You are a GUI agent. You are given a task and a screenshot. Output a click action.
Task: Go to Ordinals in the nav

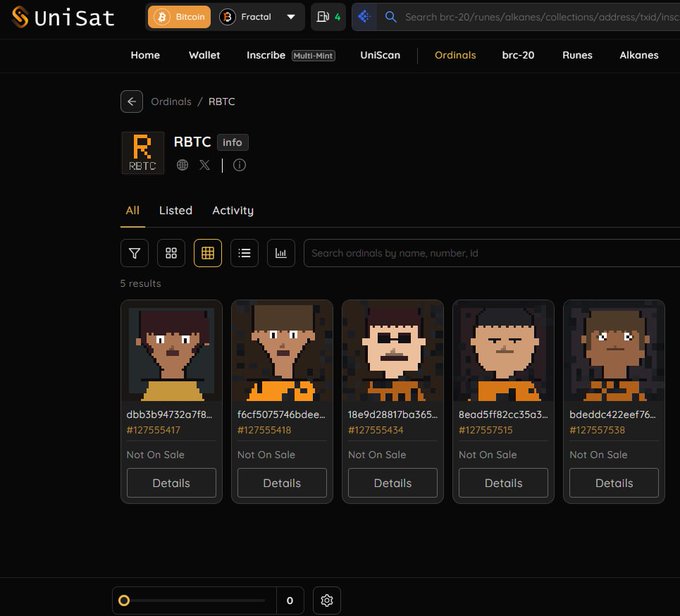click(x=455, y=55)
